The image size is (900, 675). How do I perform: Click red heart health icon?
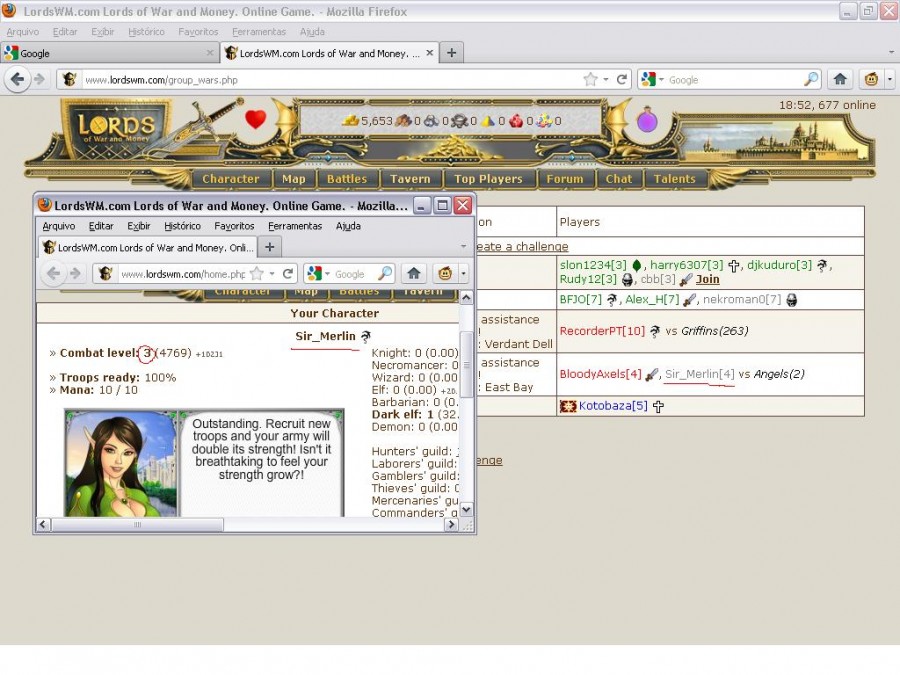(x=255, y=119)
